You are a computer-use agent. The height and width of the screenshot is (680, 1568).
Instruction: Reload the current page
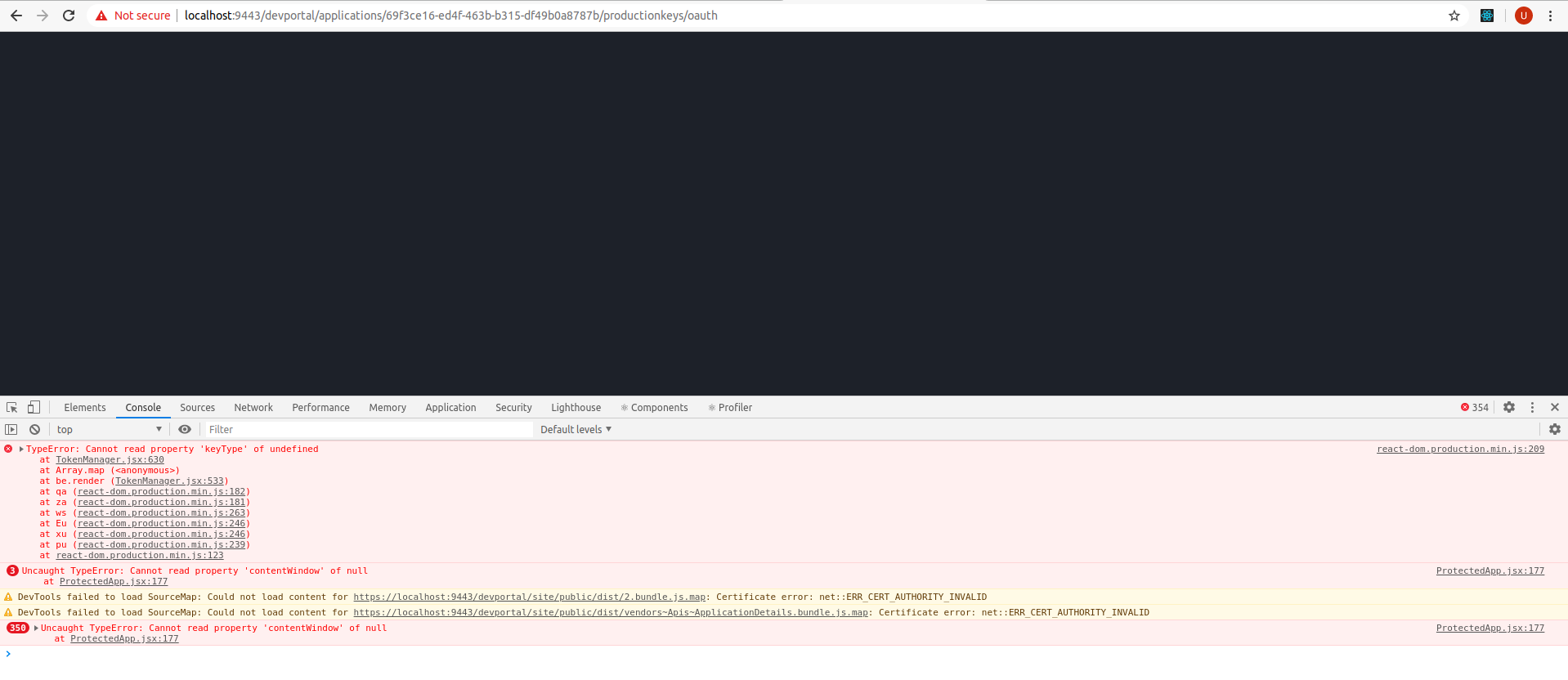pos(69,16)
